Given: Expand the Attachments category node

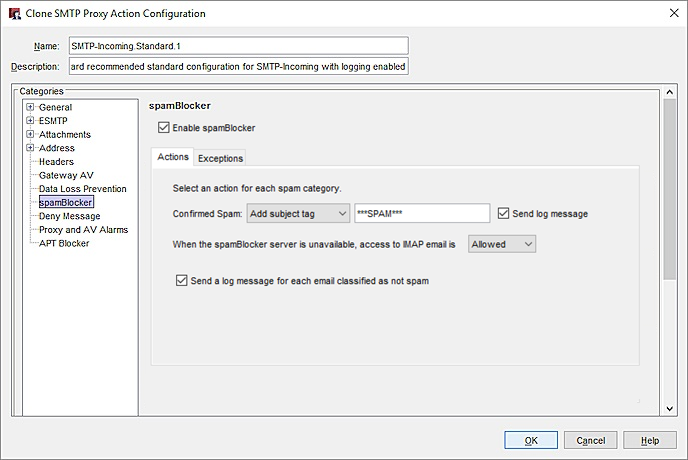Looking at the screenshot, I should coord(31,134).
